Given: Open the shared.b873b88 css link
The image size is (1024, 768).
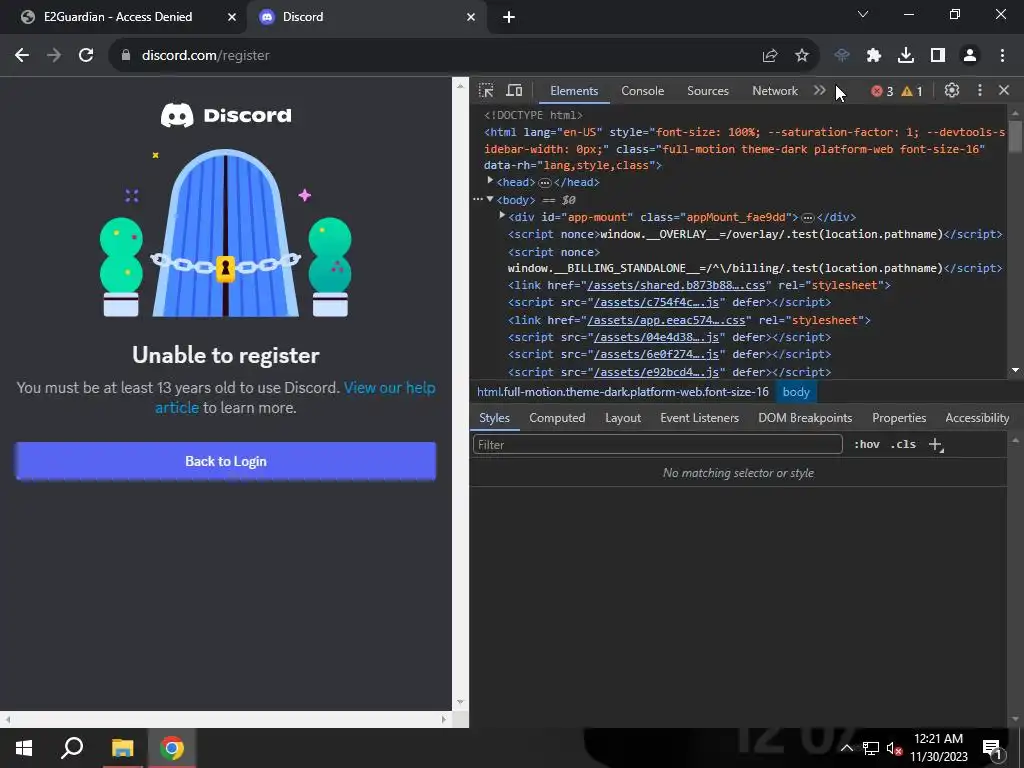Looking at the screenshot, I should [x=677, y=285].
